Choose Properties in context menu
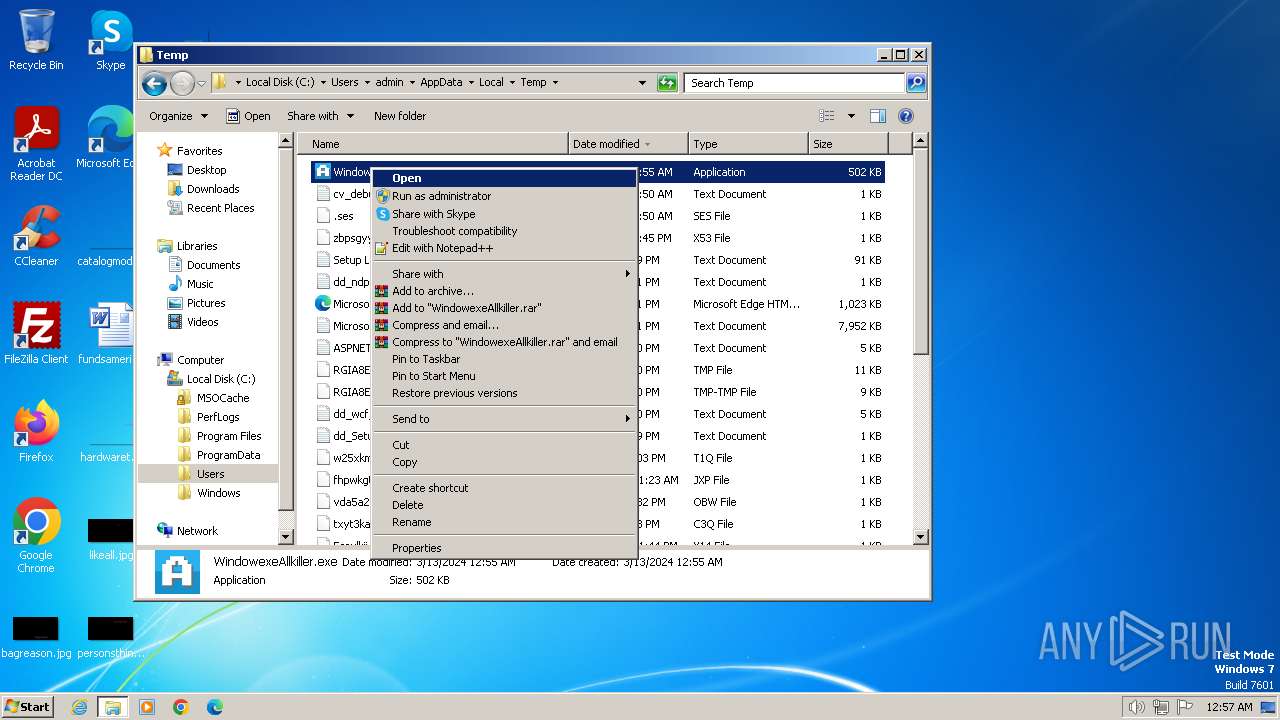This screenshot has width=1280, height=720. click(x=504, y=548)
